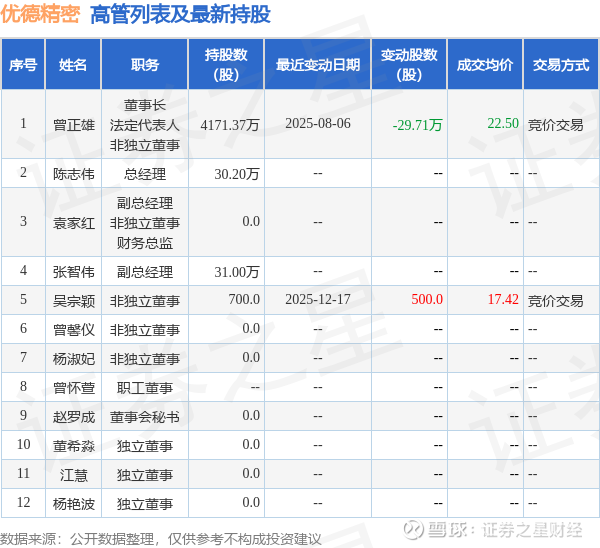Image resolution: width=600 pixels, height=548 pixels.
Task: Click 董事长 in 曾正雄's position cell
Action: click(x=145, y=105)
